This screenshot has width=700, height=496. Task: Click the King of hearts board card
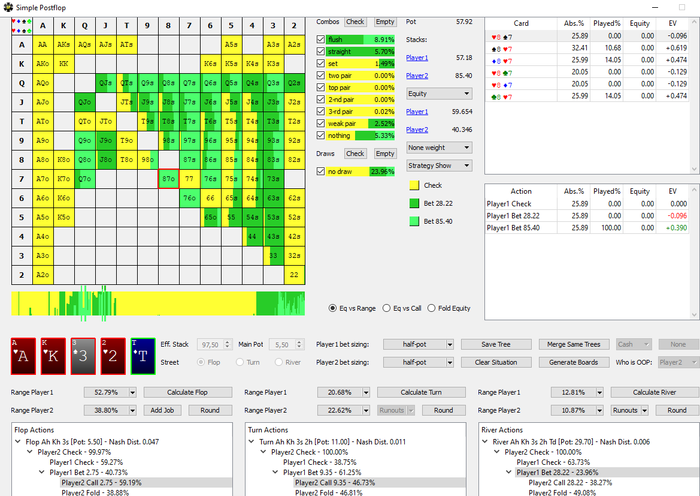click(x=53, y=356)
